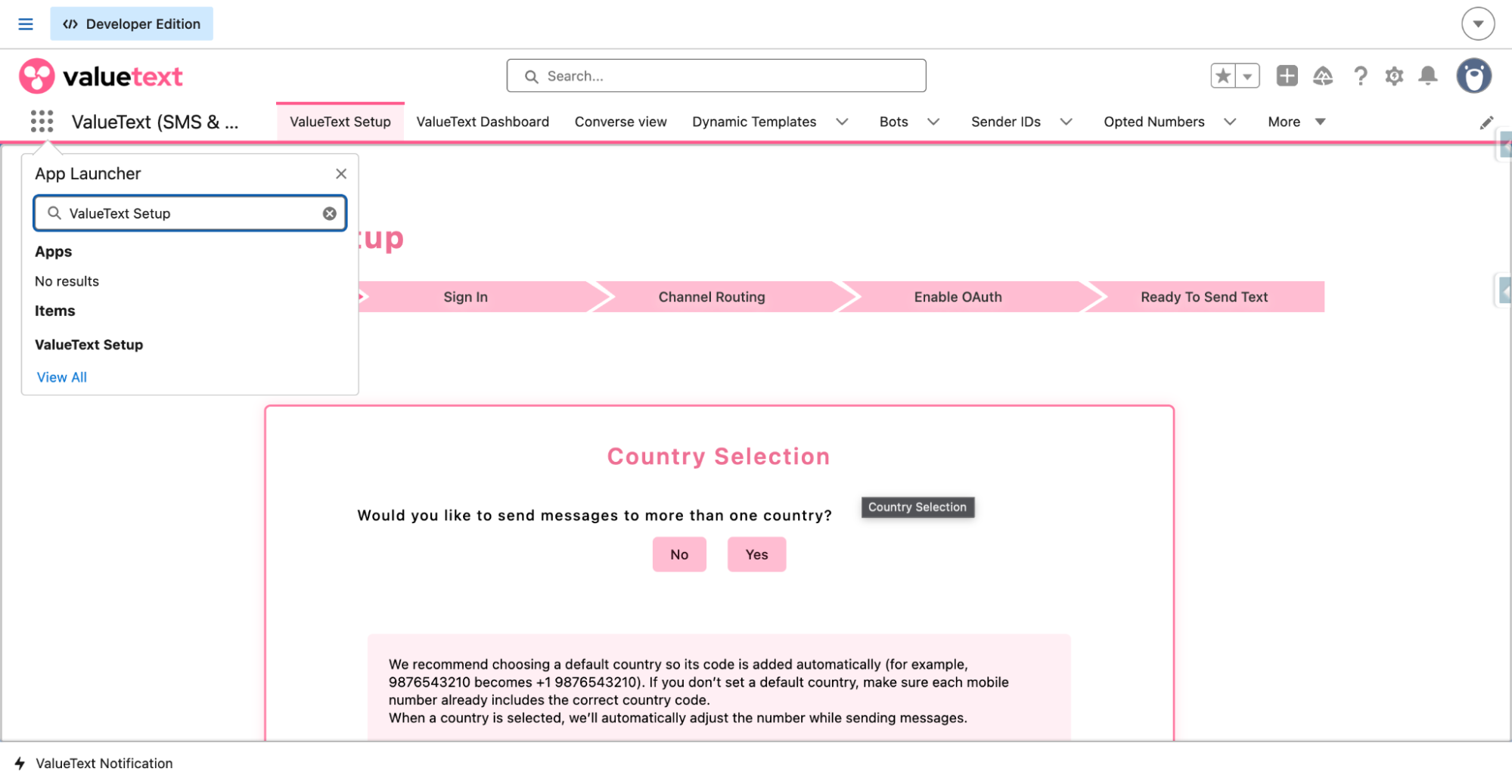Open the Opted Numbers tab
The height and width of the screenshot is (784, 1512).
pyautogui.click(x=1153, y=122)
